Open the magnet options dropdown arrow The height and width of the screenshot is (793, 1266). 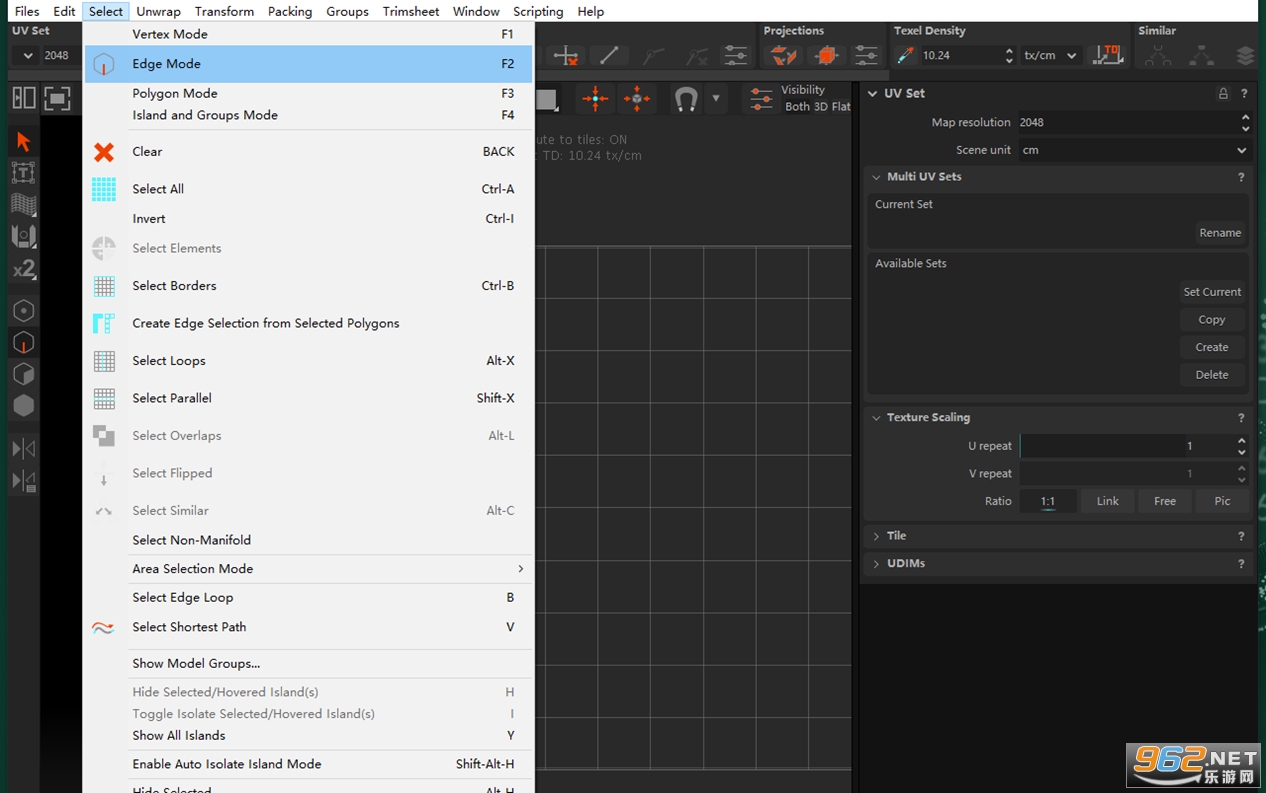point(716,99)
